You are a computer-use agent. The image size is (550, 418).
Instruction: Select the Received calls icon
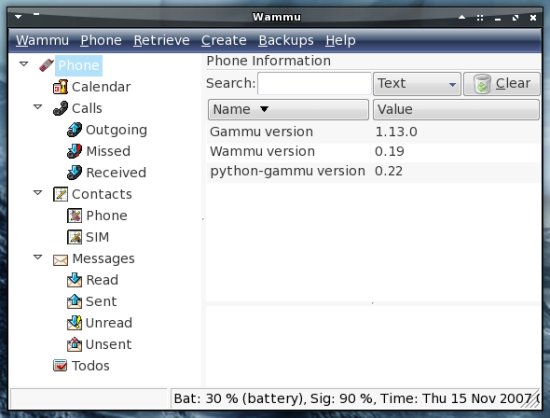[74, 173]
